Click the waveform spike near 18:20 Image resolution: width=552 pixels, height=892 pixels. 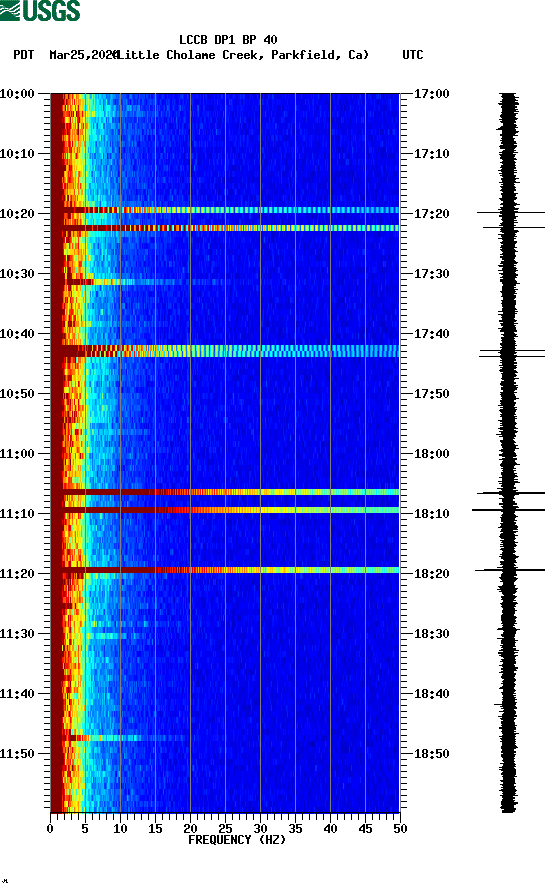pyautogui.click(x=510, y=570)
